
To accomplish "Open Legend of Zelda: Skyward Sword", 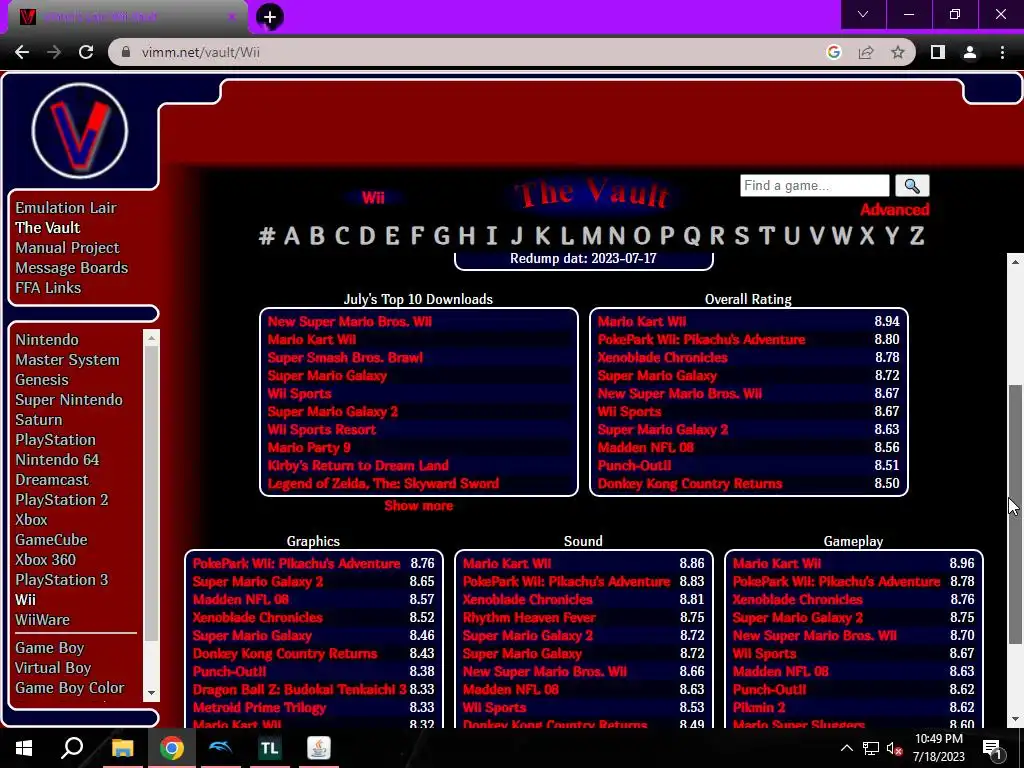I will (x=383, y=483).
